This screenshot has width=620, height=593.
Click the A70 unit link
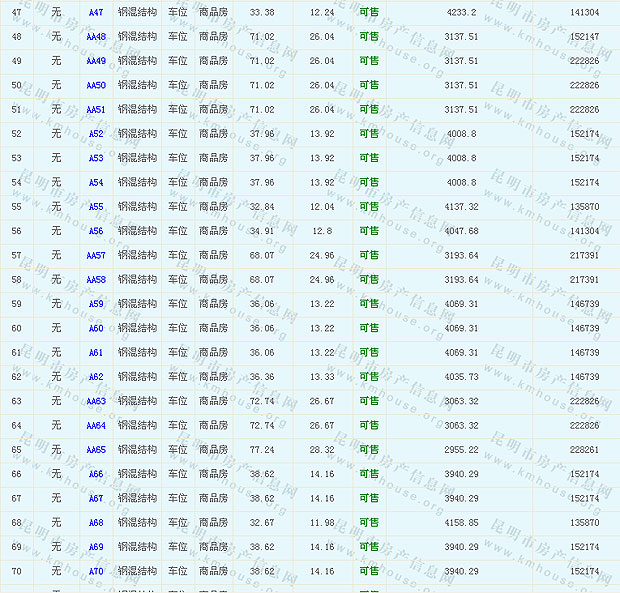[x=95, y=572]
